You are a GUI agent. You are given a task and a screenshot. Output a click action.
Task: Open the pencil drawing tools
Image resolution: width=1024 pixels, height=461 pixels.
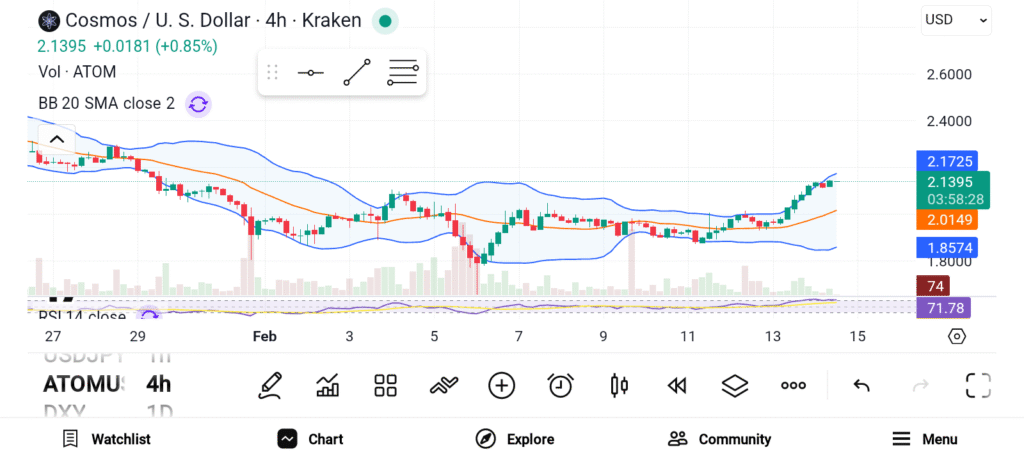click(x=269, y=385)
